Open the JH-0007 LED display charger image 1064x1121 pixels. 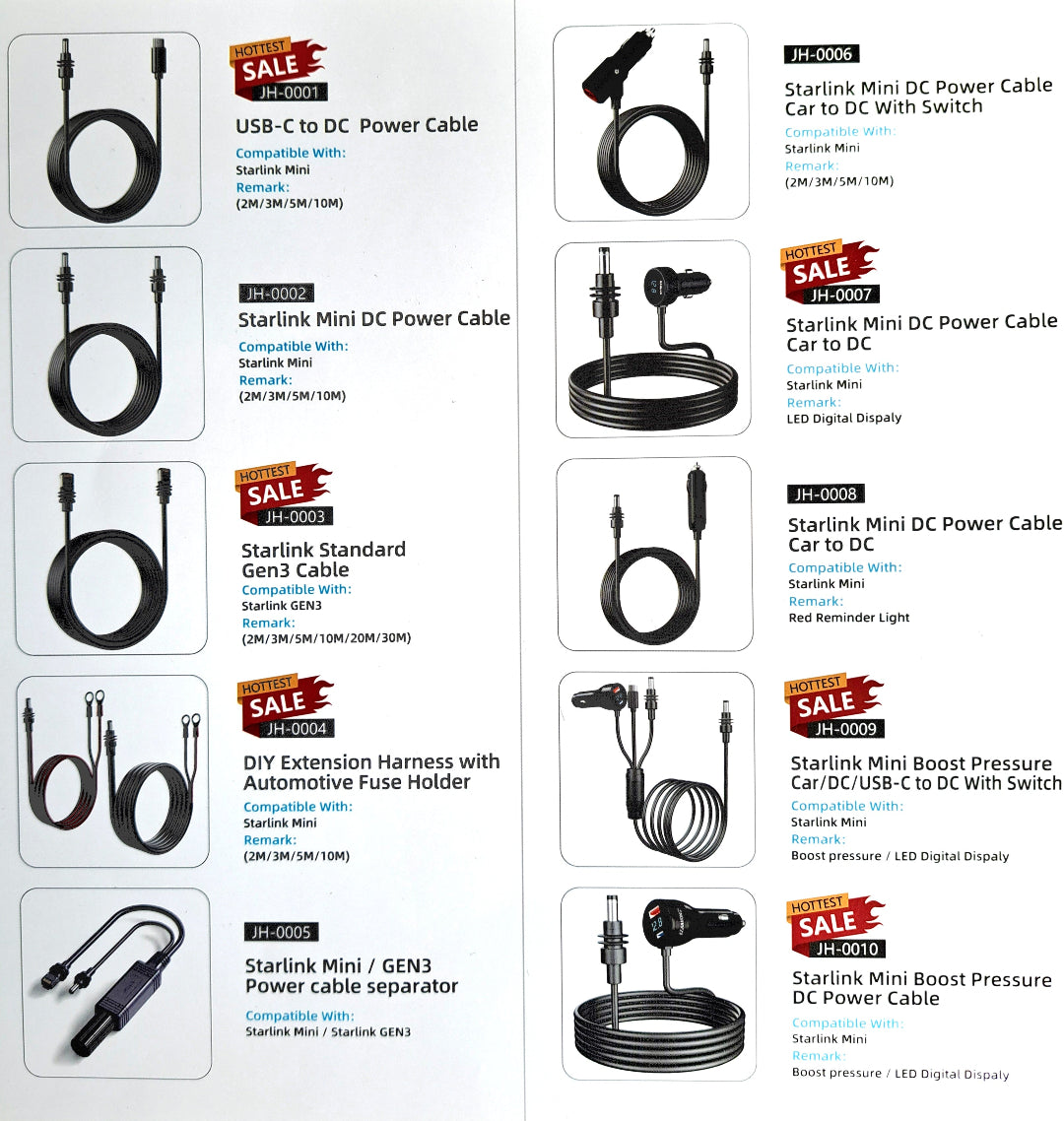653,339
